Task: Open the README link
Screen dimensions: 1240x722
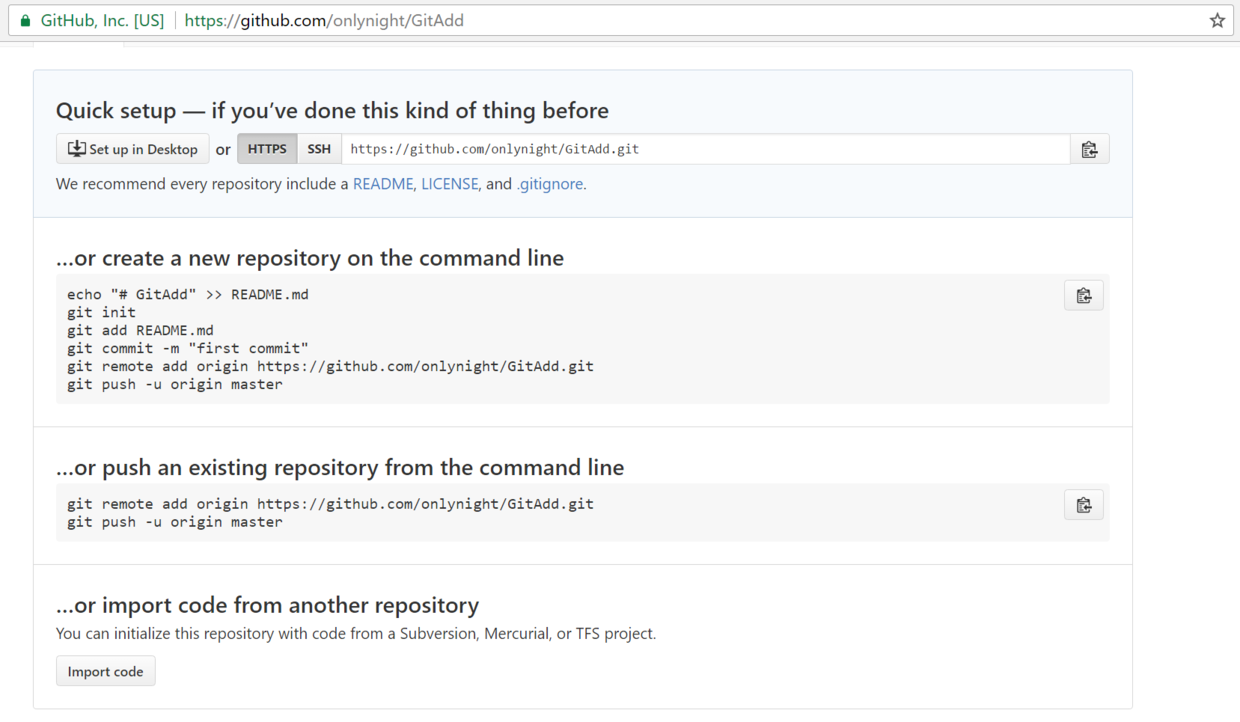Action: pos(383,184)
